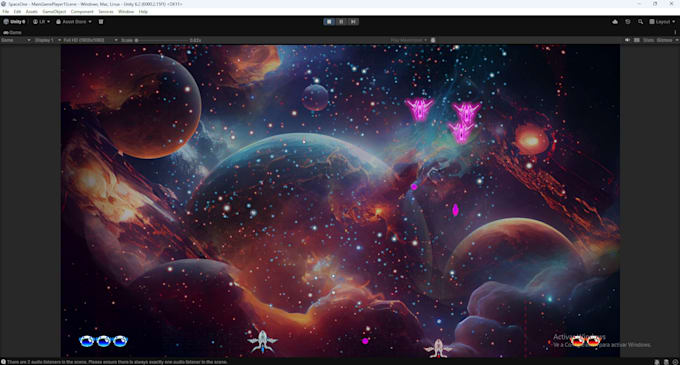The height and width of the screenshot is (365, 680).
Task: Stop play mode with the Play button
Action: (x=329, y=22)
